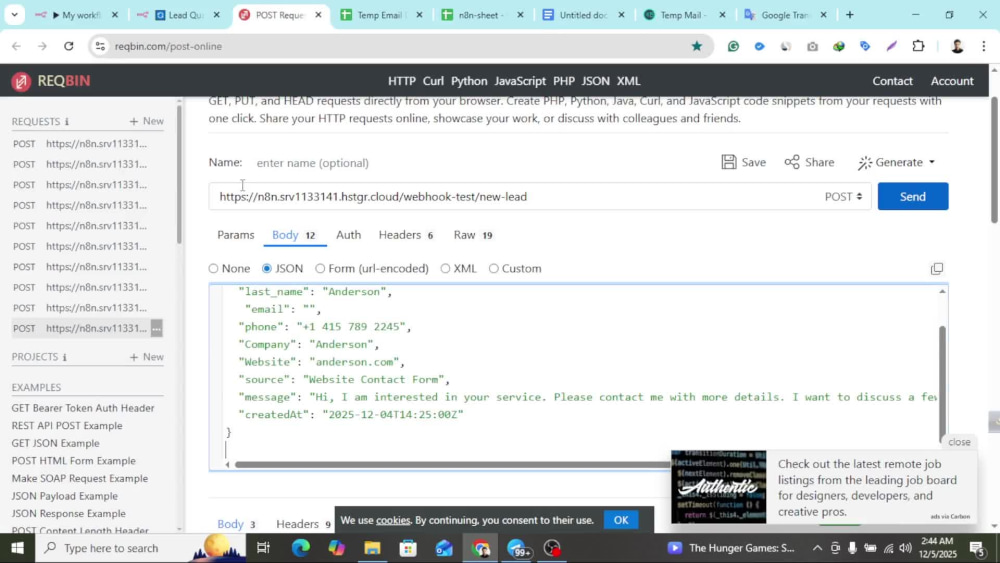The height and width of the screenshot is (563, 1000).
Task: Show hidden system tray icons
Action: (x=817, y=548)
